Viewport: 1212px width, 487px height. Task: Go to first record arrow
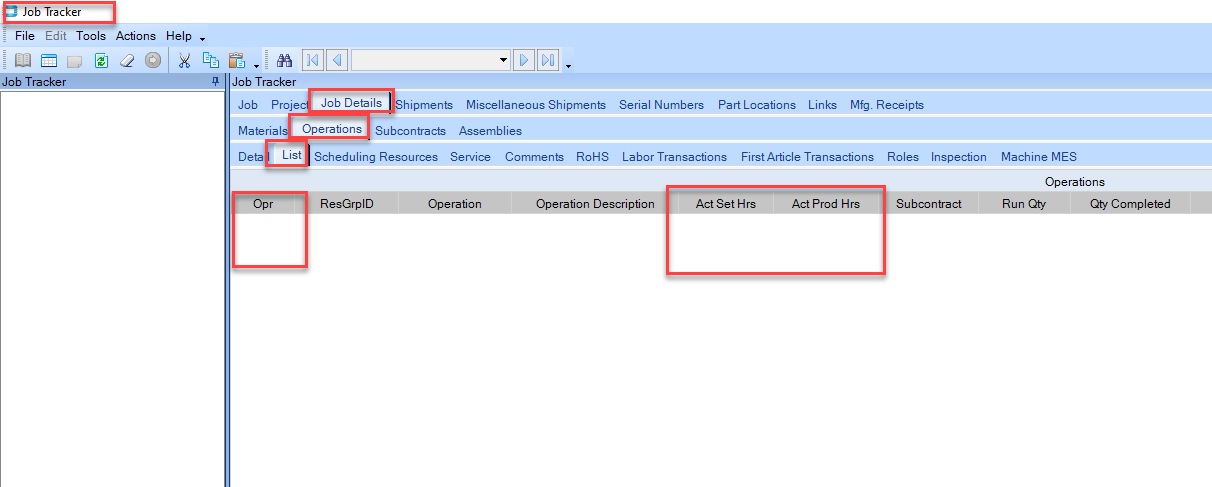pyautogui.click(x=312, y=60)
